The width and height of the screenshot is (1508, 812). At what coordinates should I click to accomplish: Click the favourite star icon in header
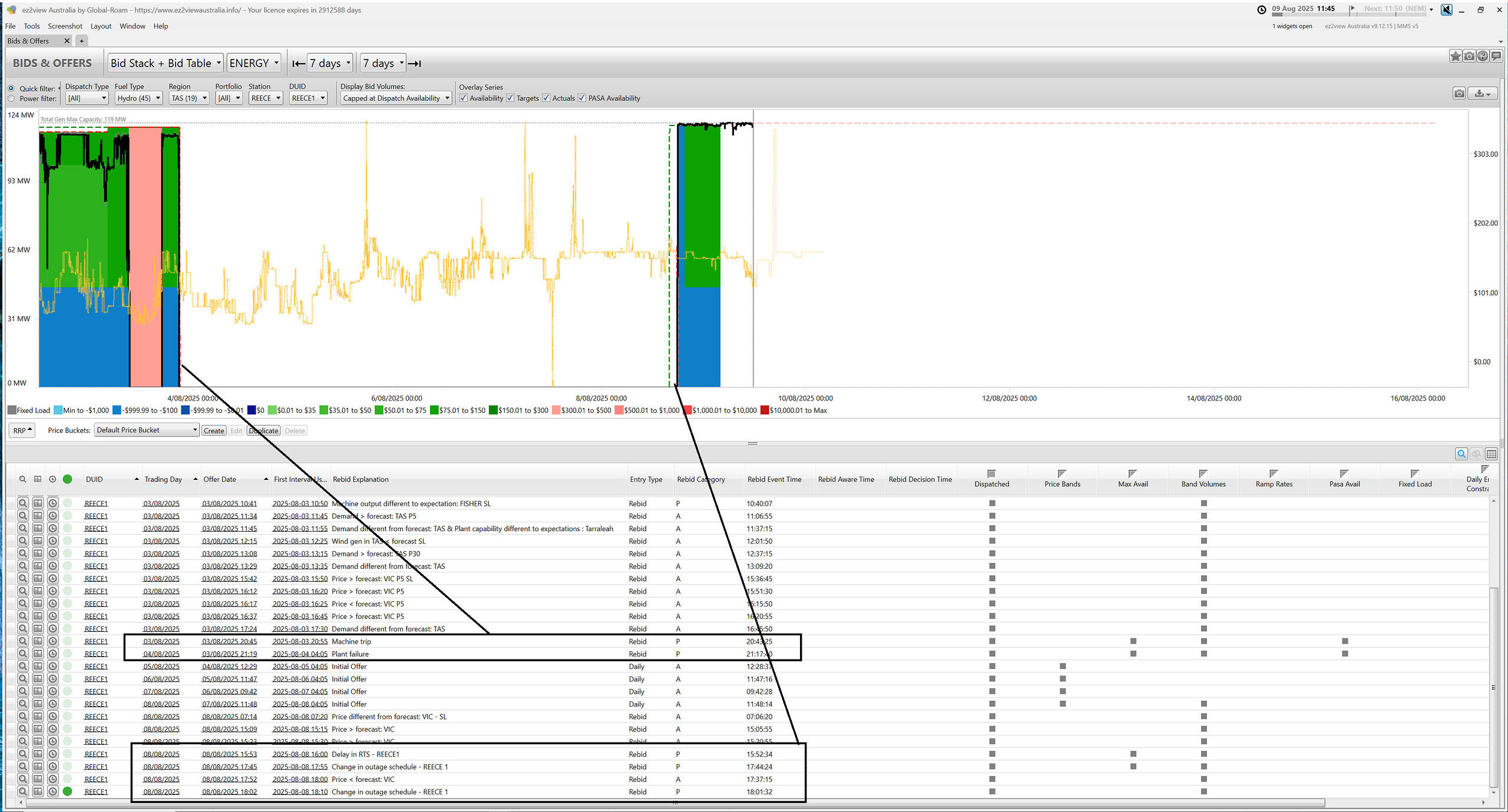(x=1455, y=56)
